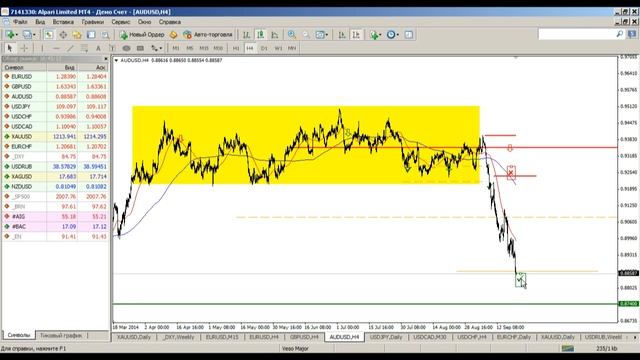Select the Ellipse drawing tool
The image size is (640, 360).
[127, 48]
